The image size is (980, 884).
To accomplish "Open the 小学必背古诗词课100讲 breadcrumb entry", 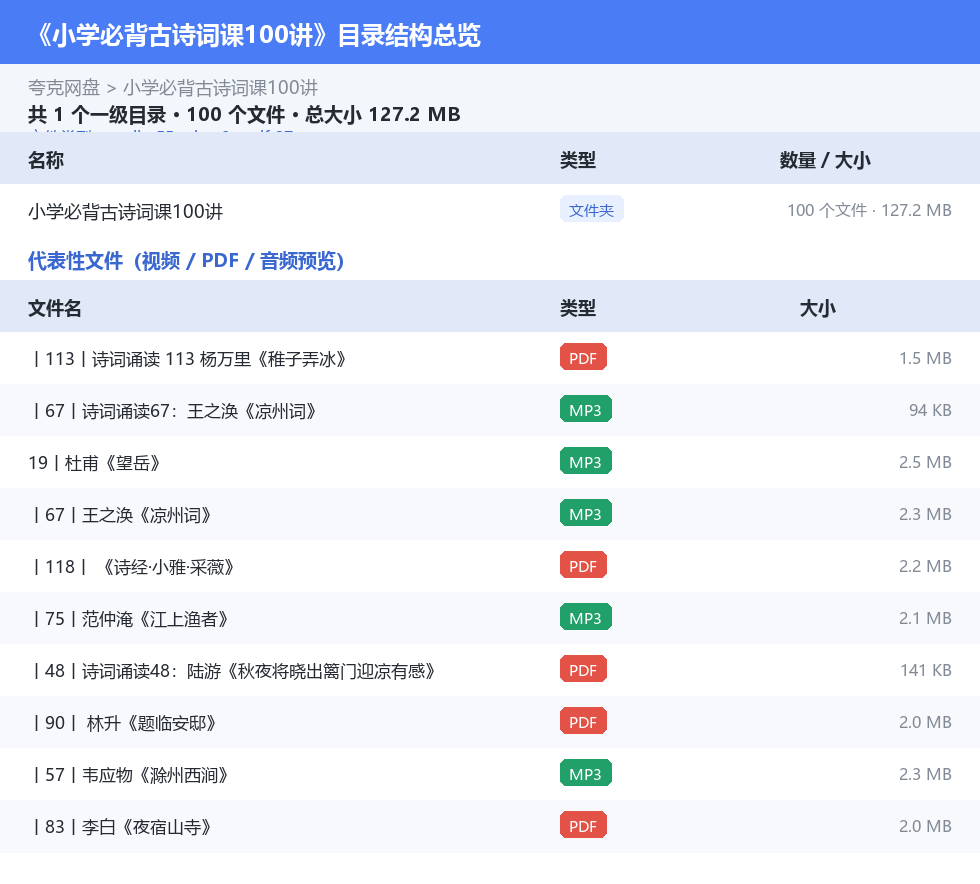I will pyautogui.click(x=220, y=88).
